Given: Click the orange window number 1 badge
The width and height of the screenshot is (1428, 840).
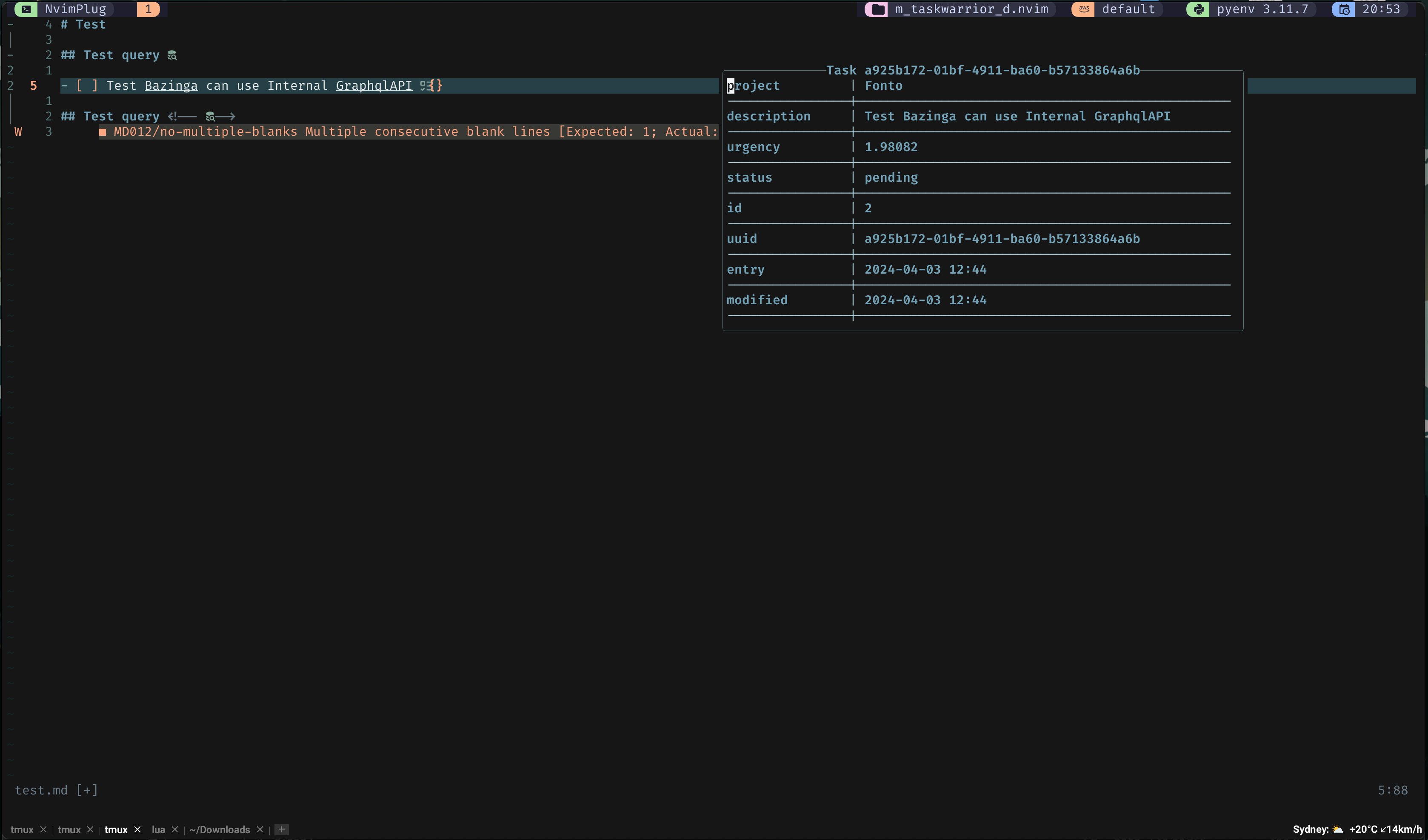Looking at the screenshot, I should [149, 9].
